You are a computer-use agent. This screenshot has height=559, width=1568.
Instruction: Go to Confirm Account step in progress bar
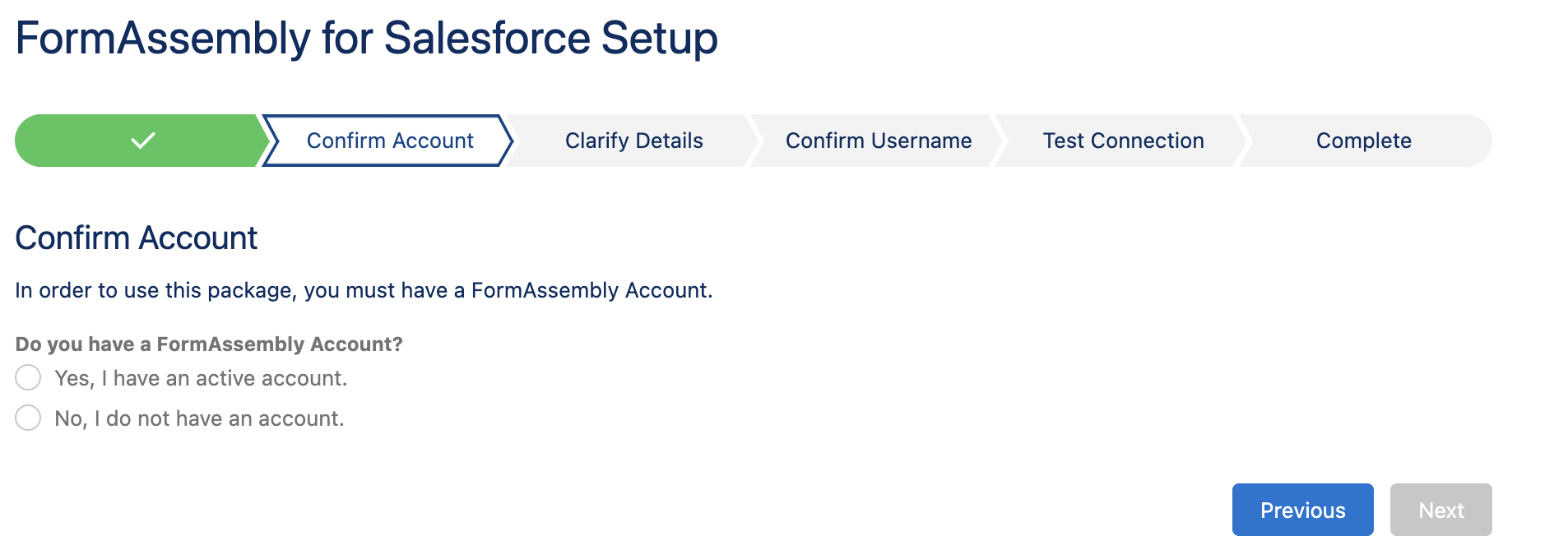(x=389, y=141)
